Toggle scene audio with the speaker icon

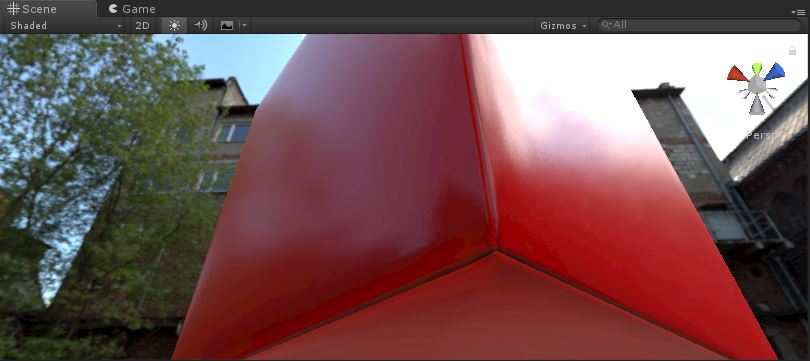(200, 25)
